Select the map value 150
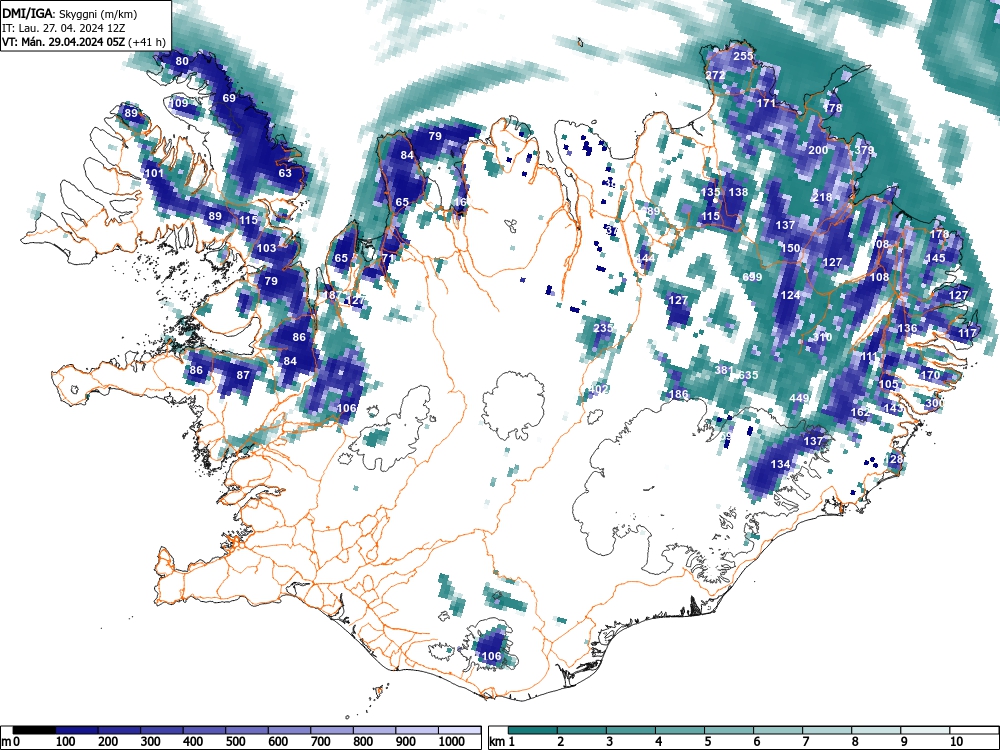The width and height of the screenshot is (1000, 750). click(x=790, y=248)
